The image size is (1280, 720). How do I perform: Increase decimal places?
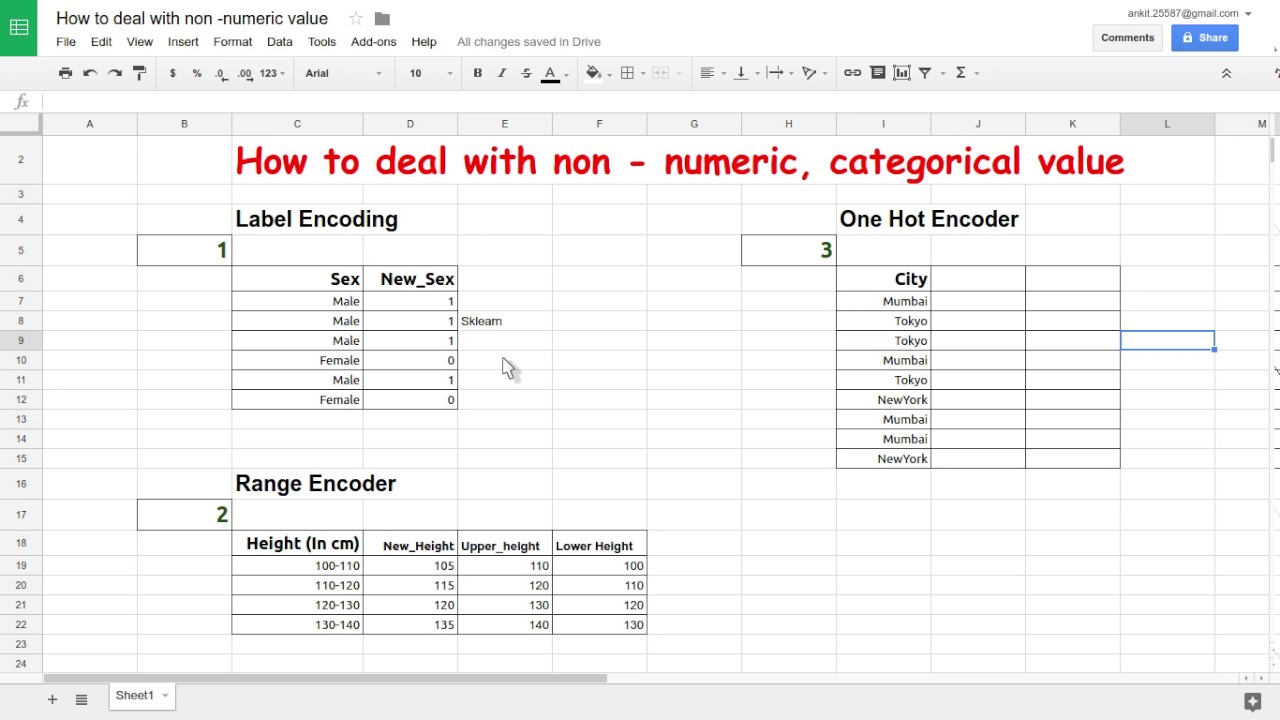point(244,73)
